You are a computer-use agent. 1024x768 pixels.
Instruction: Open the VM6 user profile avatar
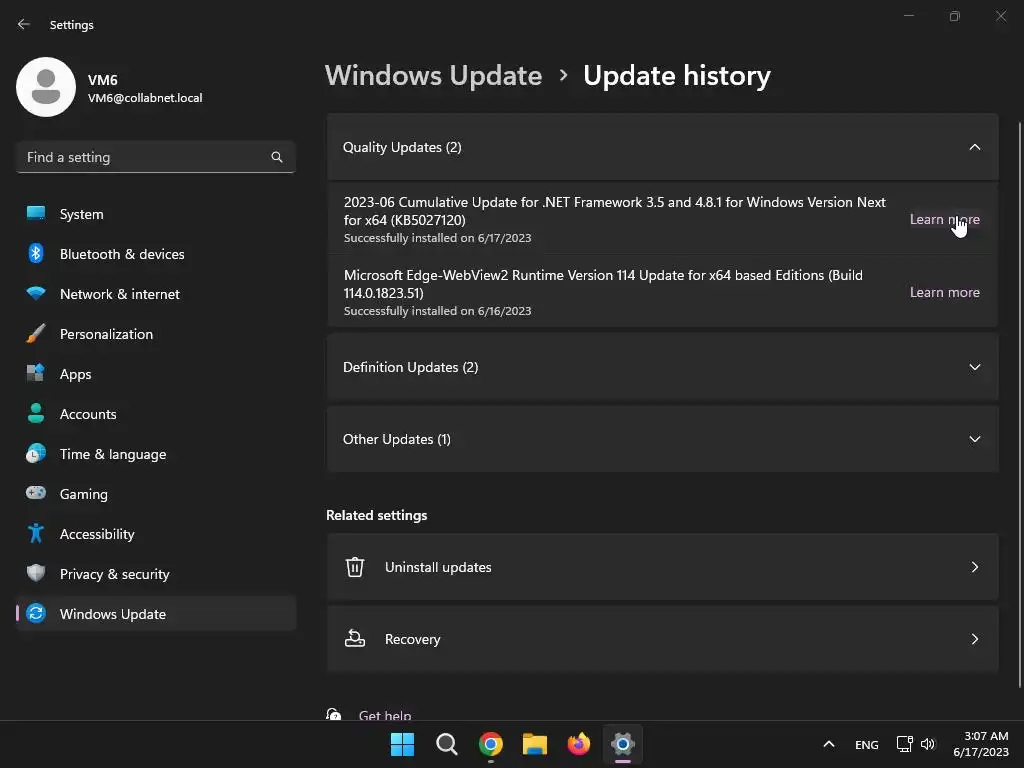46,87
